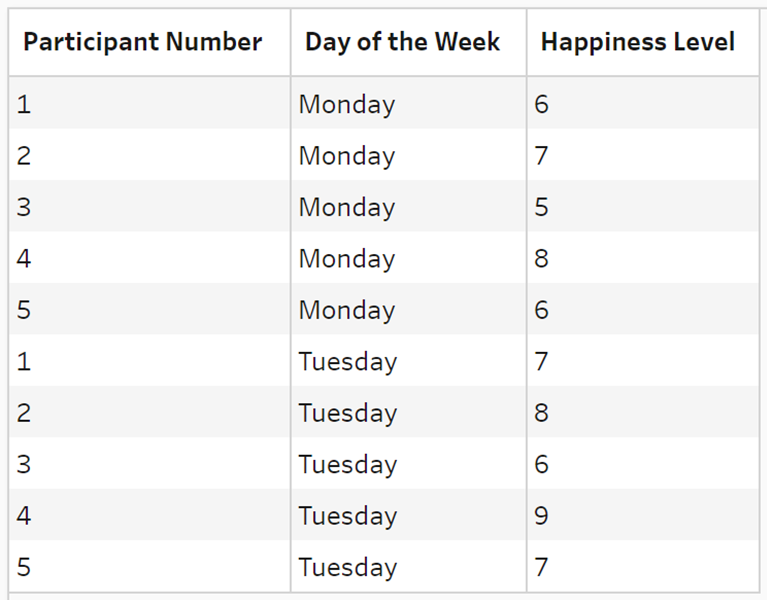Select the Participant Number column header
The image size is (767, 600).
(142, 42)
